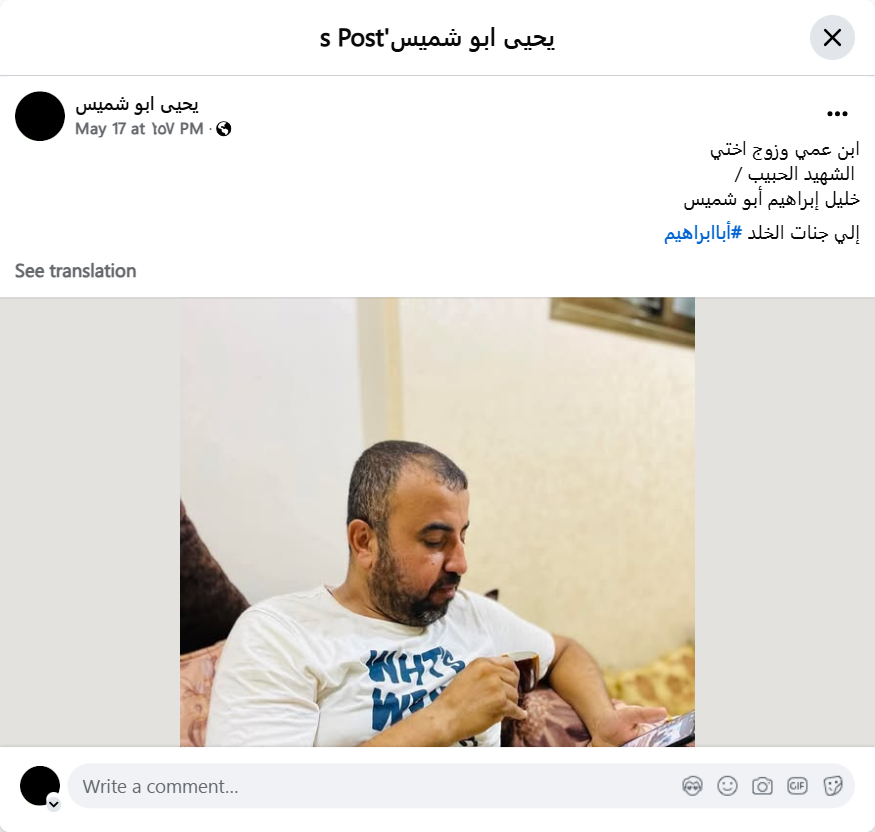Open the يحيى ابو شميس author name link

coord(137,104)
